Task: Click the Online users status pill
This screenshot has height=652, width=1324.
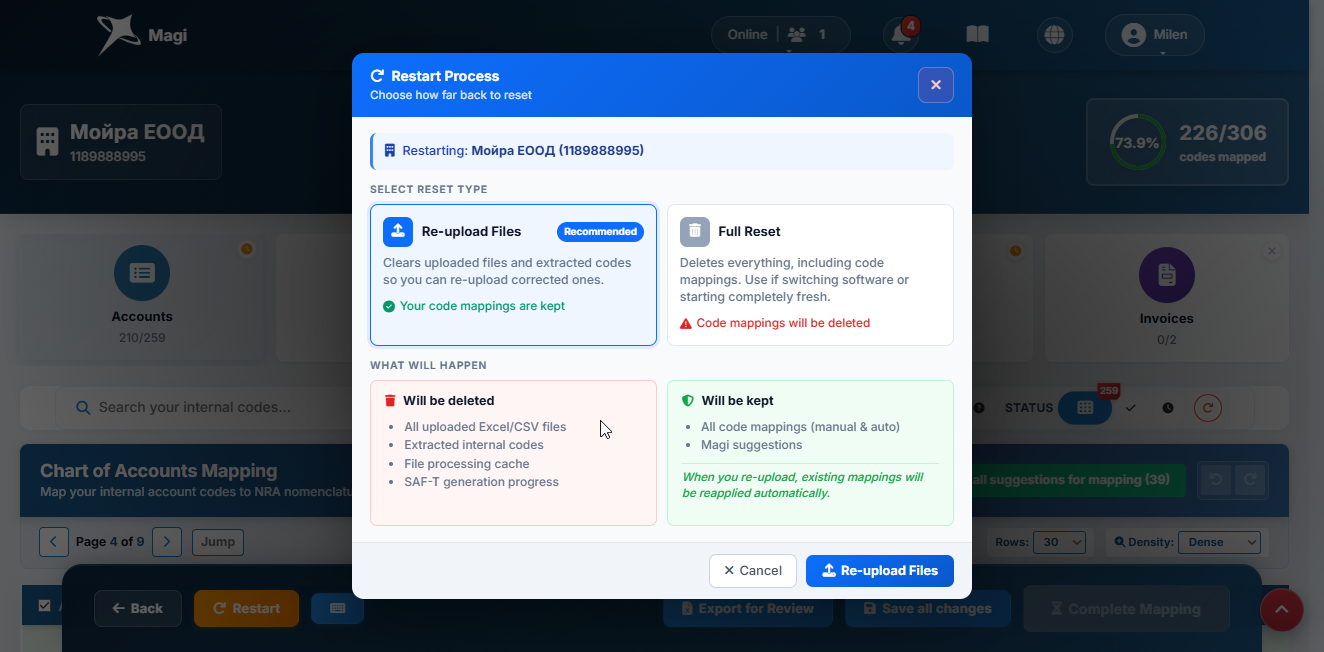Action: [780, 35]
